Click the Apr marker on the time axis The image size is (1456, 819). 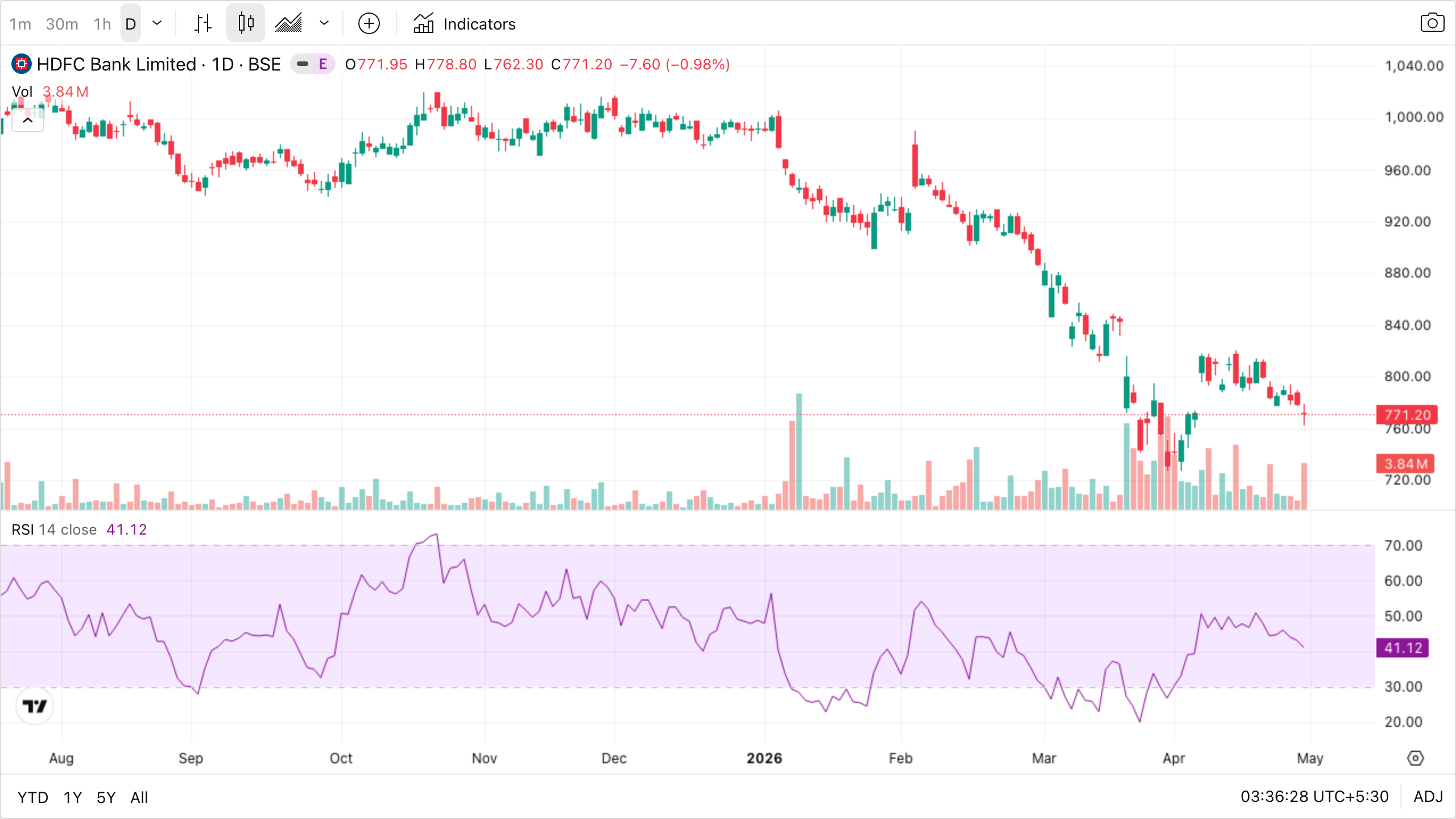1174,758
